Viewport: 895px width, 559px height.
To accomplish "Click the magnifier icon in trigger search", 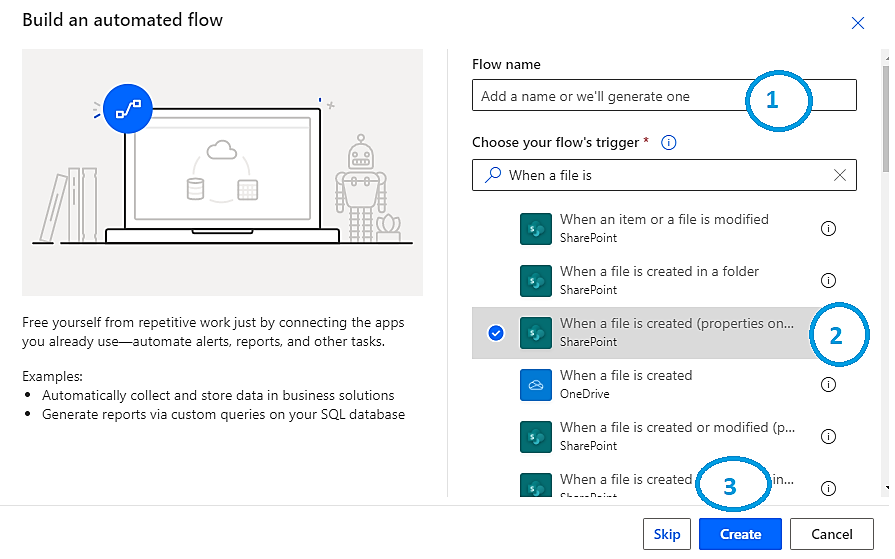I will (493, 175).
